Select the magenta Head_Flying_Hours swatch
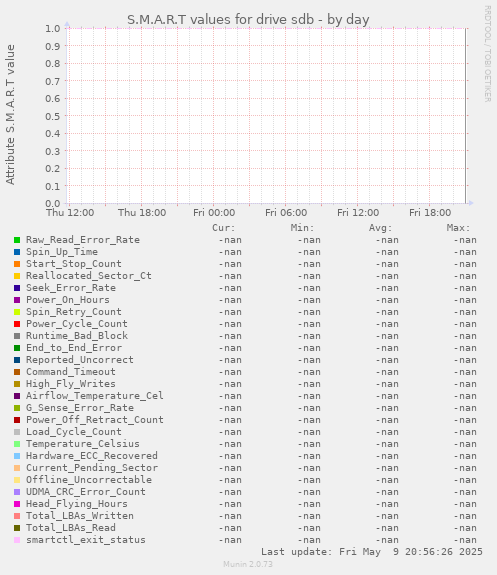Viewport: 497px width, 575px height. point(17,504)
